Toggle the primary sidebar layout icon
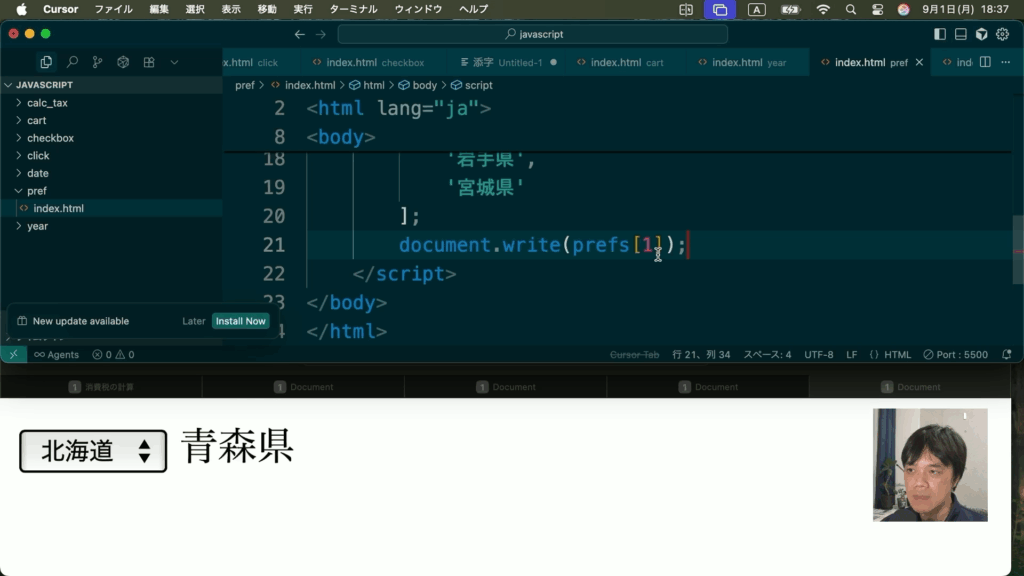 pyautogui.click(x=940, y=34)
